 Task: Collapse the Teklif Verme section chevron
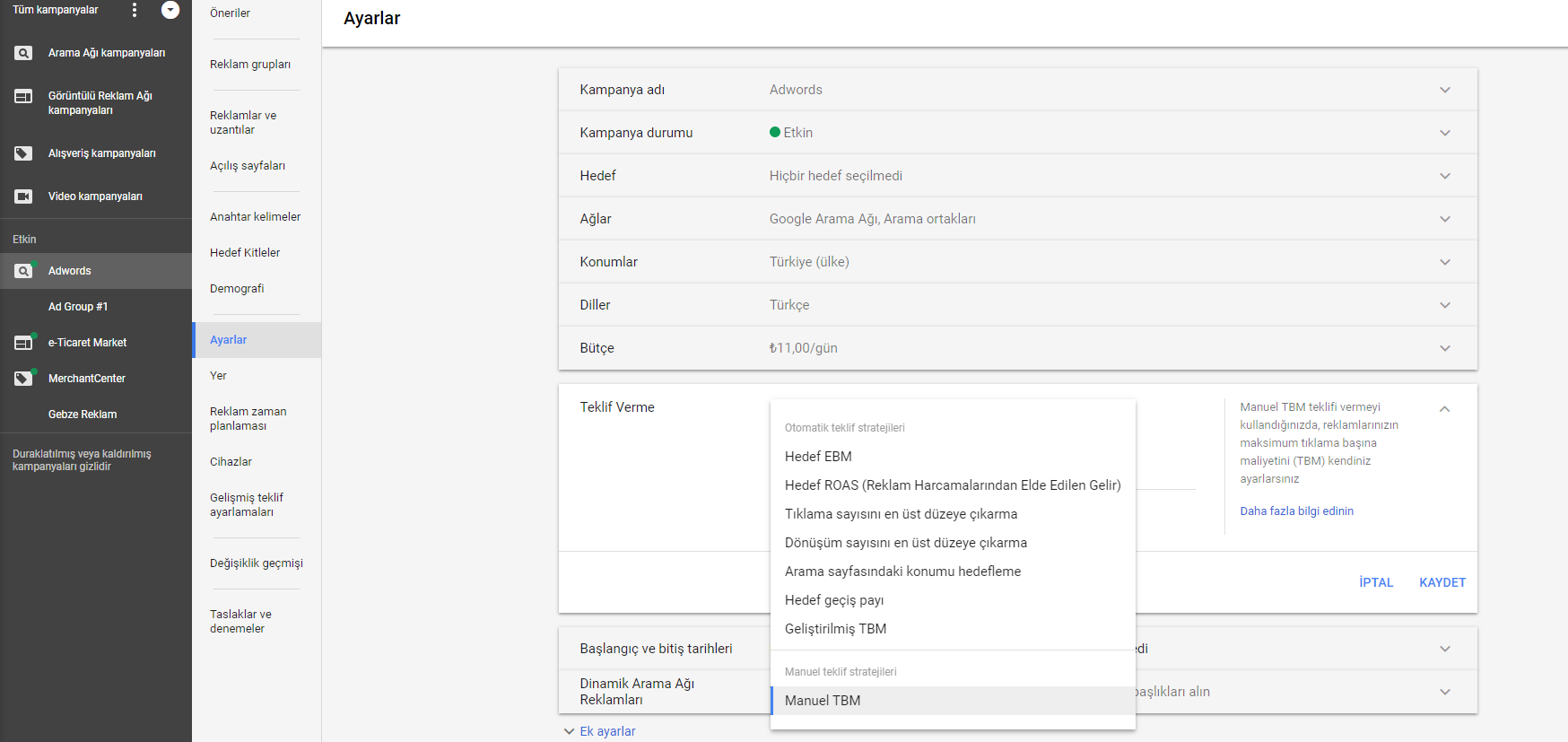[1445, 409]
